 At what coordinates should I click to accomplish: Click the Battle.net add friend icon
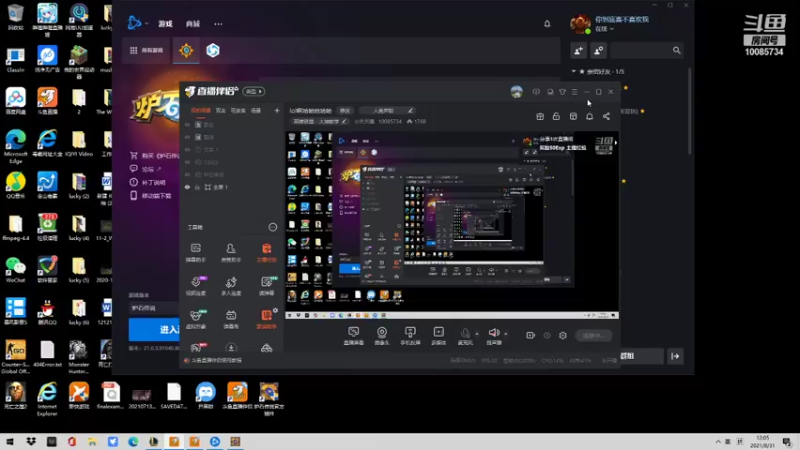coord(579,50)
